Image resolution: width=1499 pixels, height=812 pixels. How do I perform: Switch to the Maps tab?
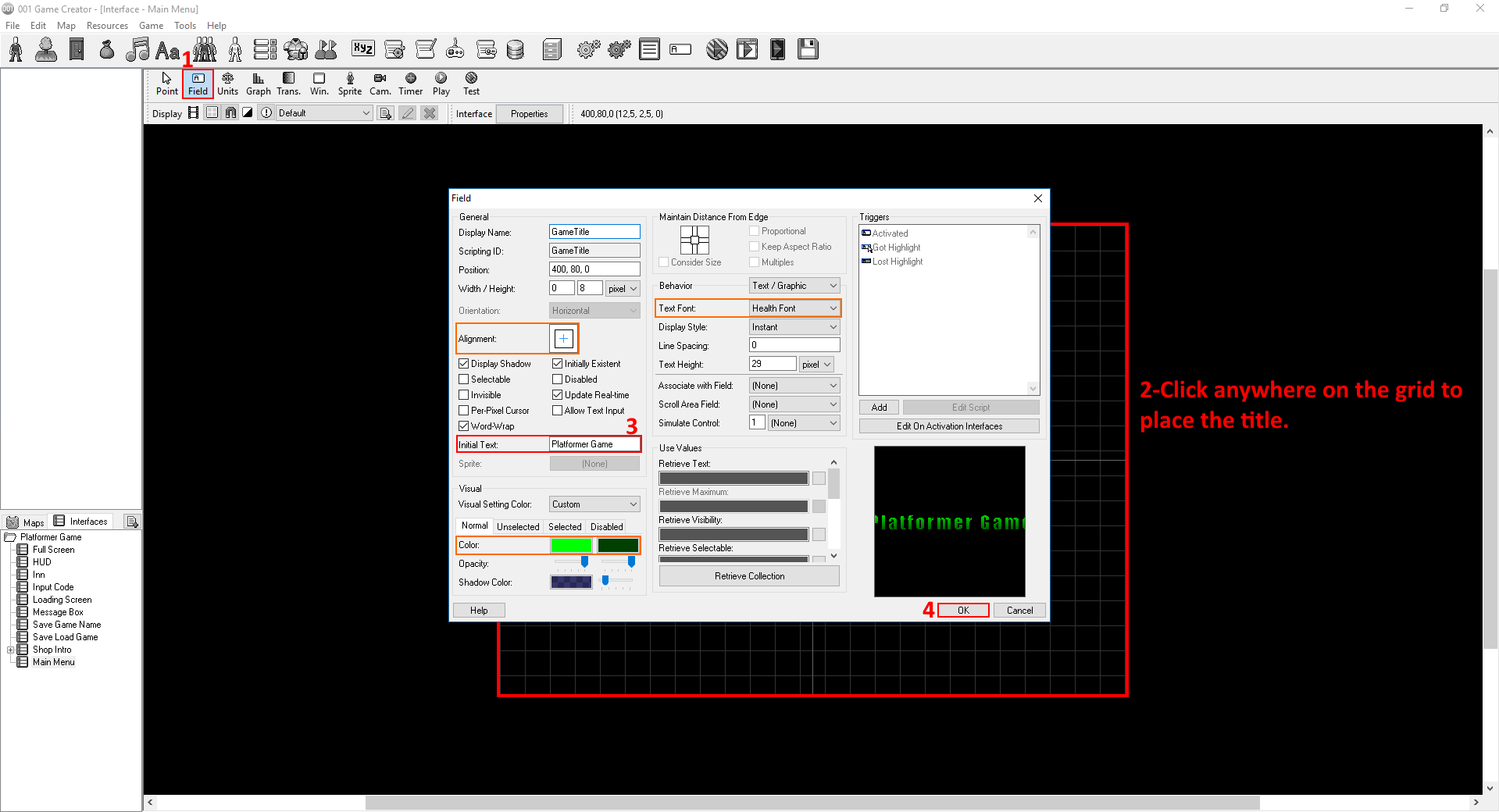pos(26,522)
